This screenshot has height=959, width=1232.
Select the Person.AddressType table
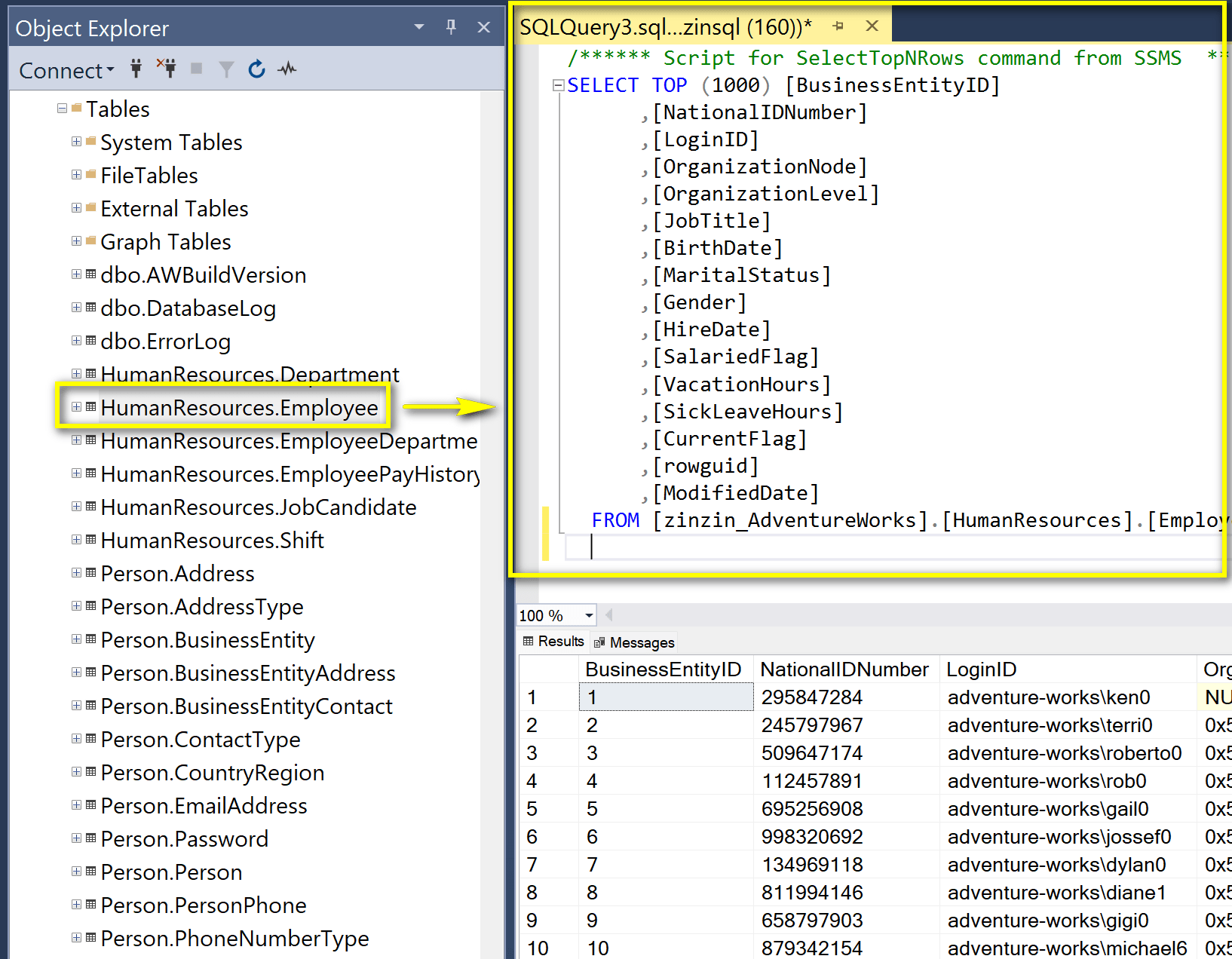pos(202,607)
